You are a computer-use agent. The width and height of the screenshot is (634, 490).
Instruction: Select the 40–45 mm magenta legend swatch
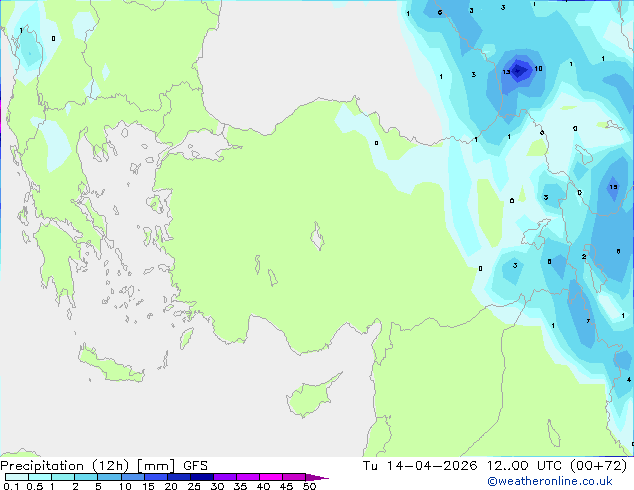tap(271, 477)
